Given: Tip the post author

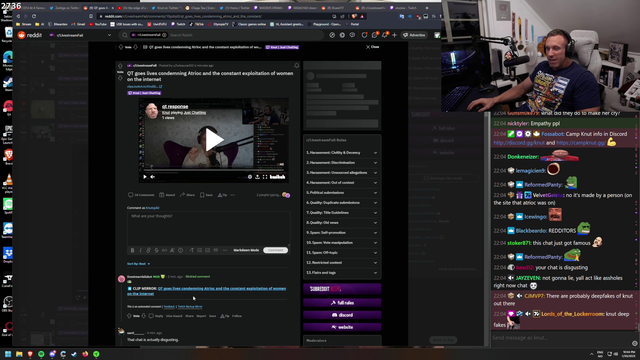Looking at the screenshot, I should (x=222, y=195).
